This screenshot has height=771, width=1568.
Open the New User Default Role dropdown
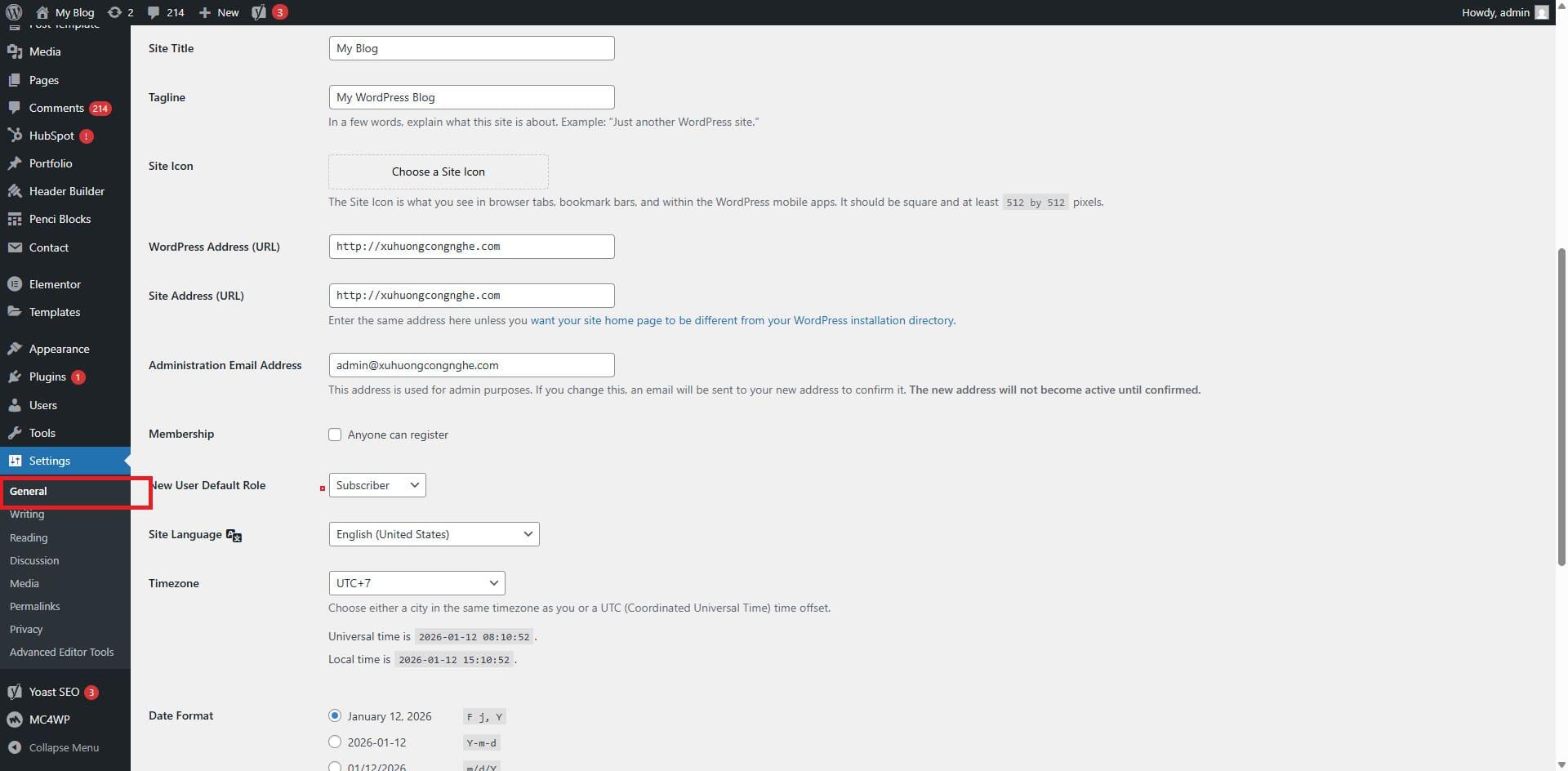(x=377, y=485)
